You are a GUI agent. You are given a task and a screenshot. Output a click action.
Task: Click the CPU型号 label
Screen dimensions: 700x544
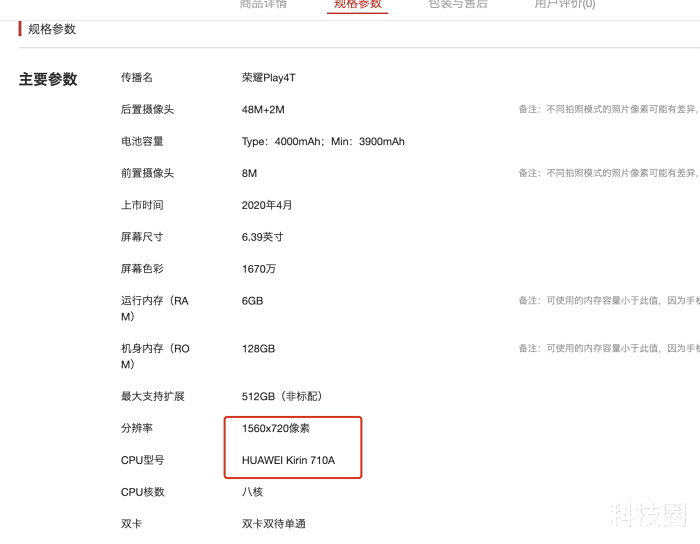pos(142,460)
